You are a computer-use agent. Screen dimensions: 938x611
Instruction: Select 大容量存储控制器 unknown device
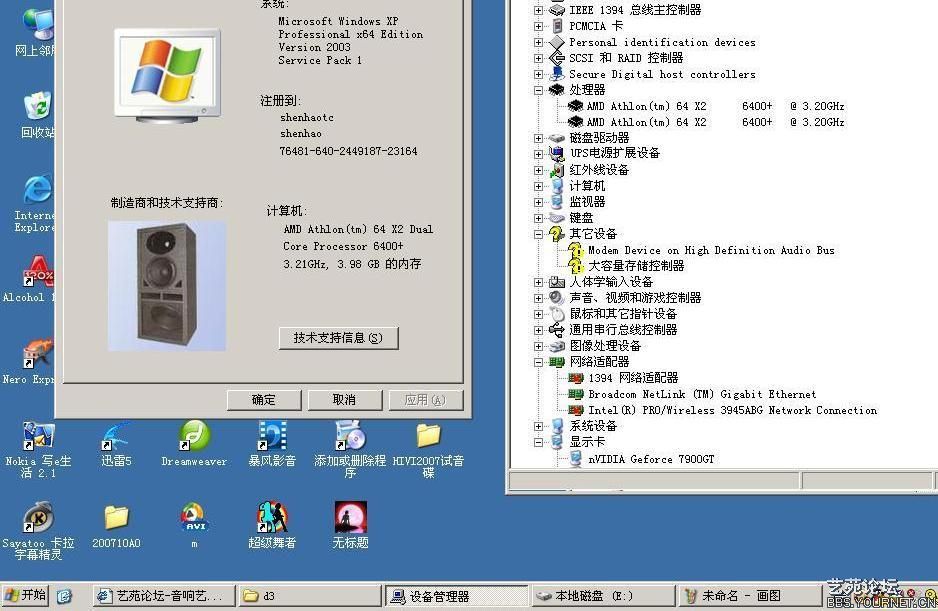pos(636,266)
